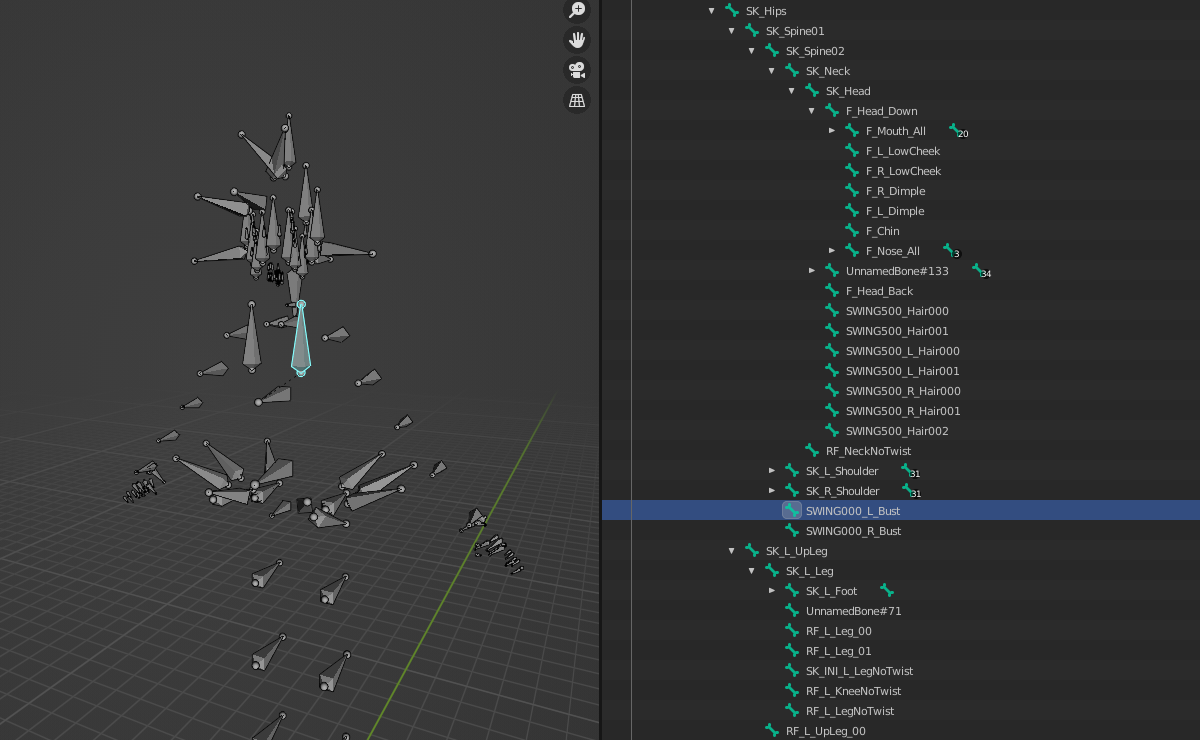Click bone icon beside F_Chin
Image resolution: width=1200 pixels, height=740 pixels.
[852, 230]
